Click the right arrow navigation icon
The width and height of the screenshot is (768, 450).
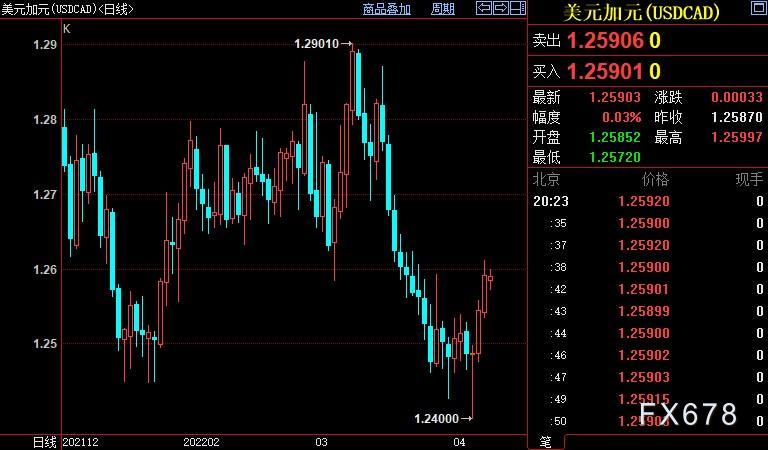coord(501,8)
